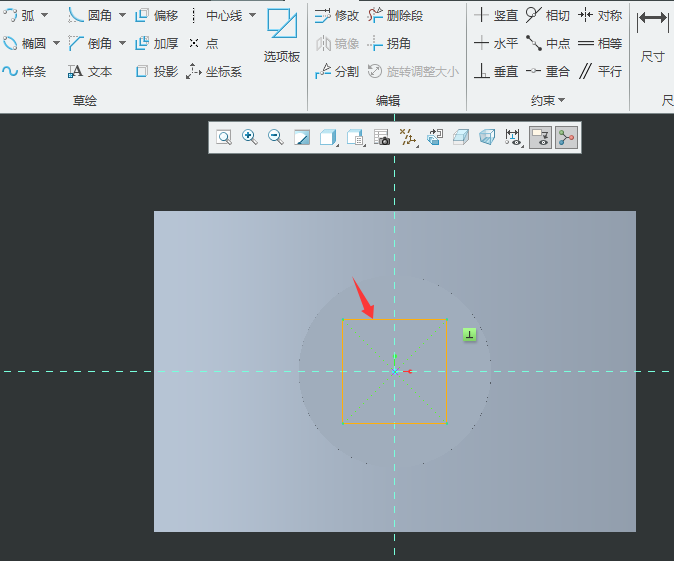Click the 修改 (modify) command

[337, 15]
